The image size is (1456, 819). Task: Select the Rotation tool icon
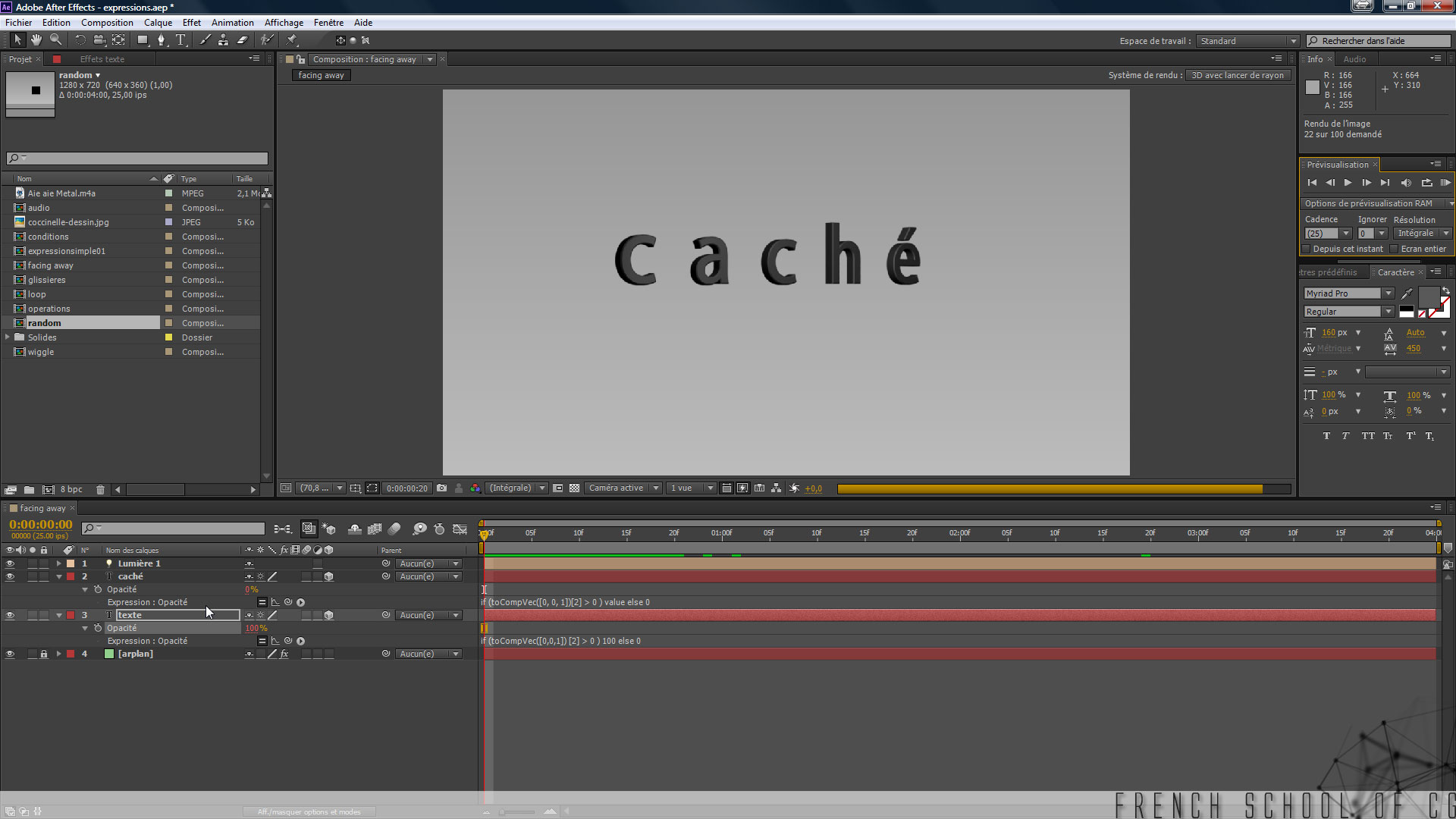pyautogui.click(x=79, y=40)
